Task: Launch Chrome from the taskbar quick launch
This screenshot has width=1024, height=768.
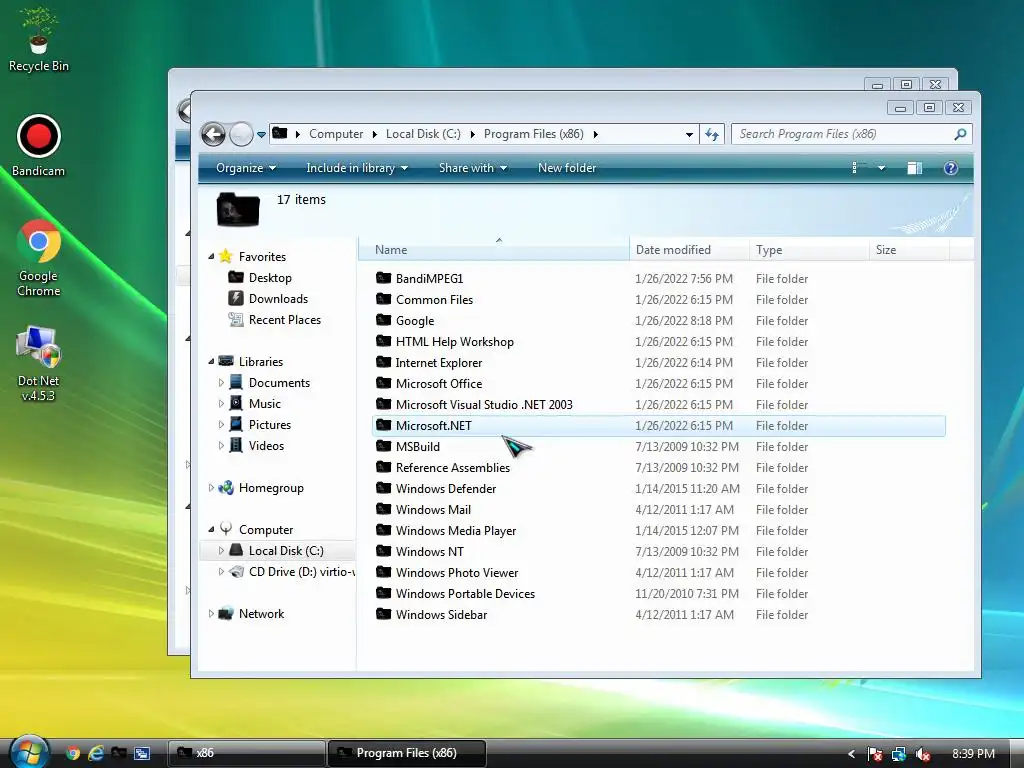Action: tap(73, 753)
